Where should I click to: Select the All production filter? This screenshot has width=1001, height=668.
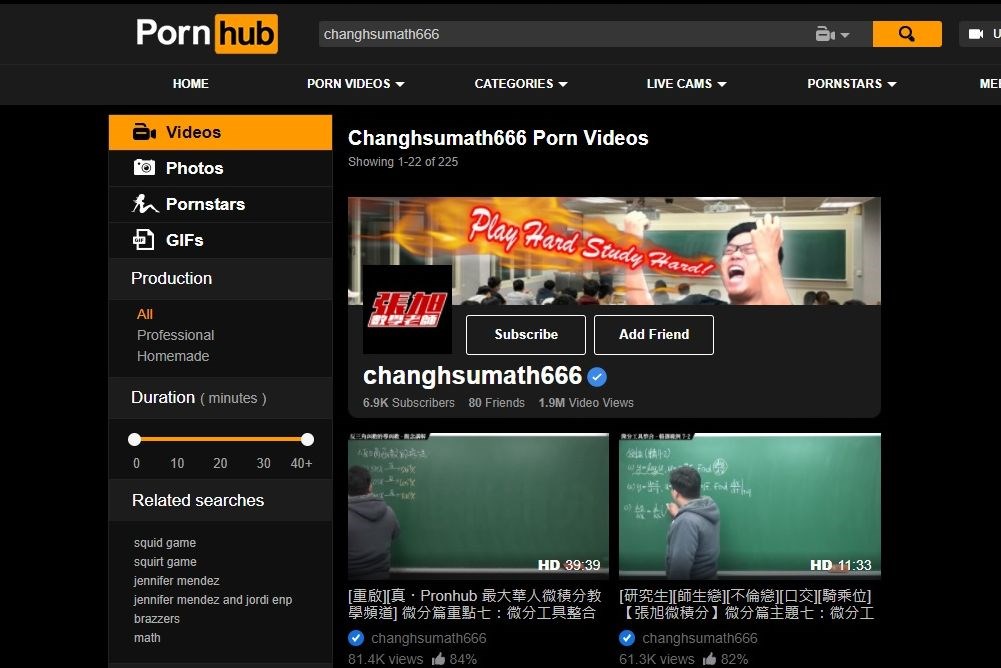click(145, 314)
